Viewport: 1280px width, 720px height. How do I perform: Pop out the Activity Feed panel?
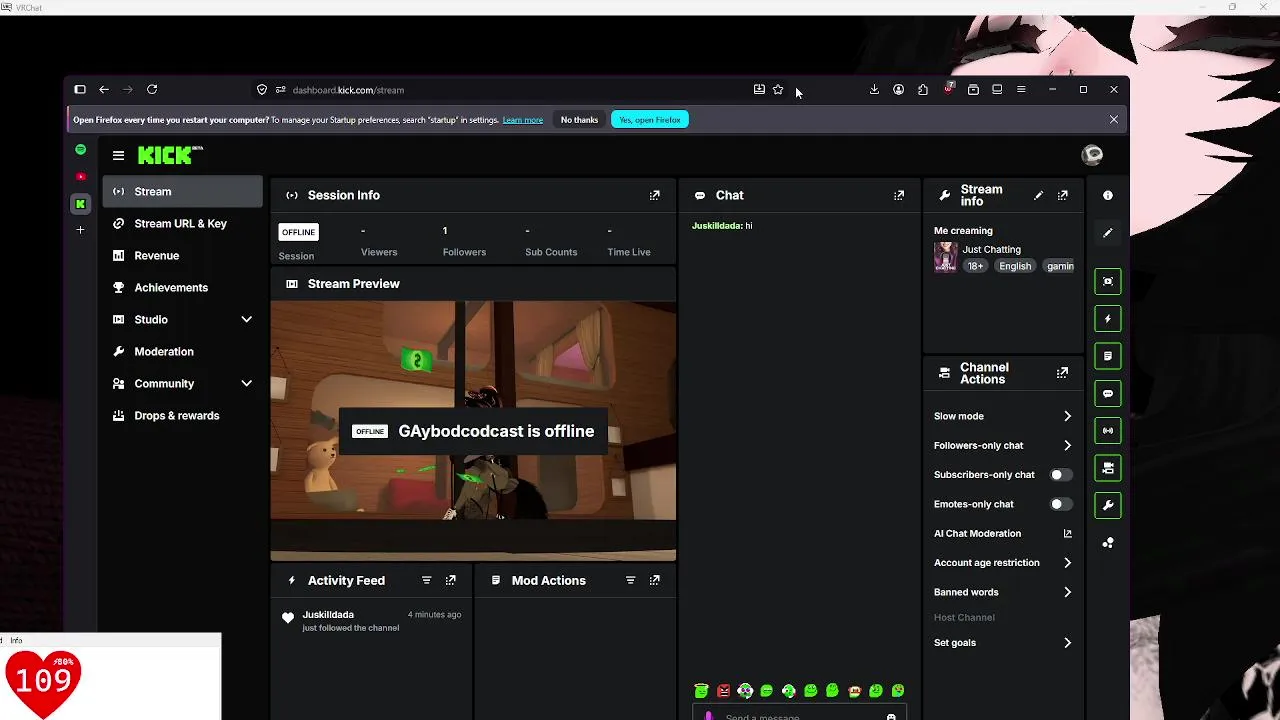point(450,580)
